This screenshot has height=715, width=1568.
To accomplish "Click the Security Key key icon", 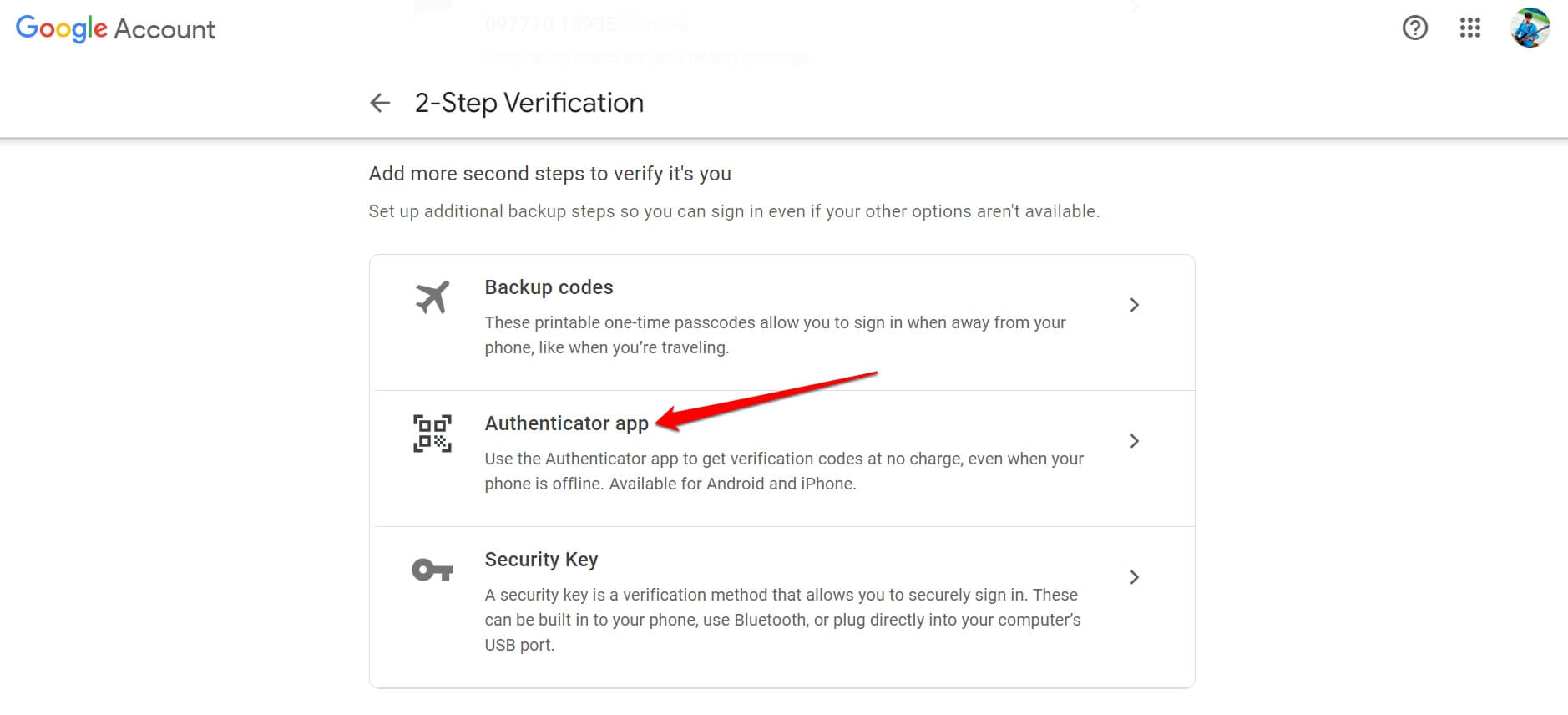I will pos(432,569).
